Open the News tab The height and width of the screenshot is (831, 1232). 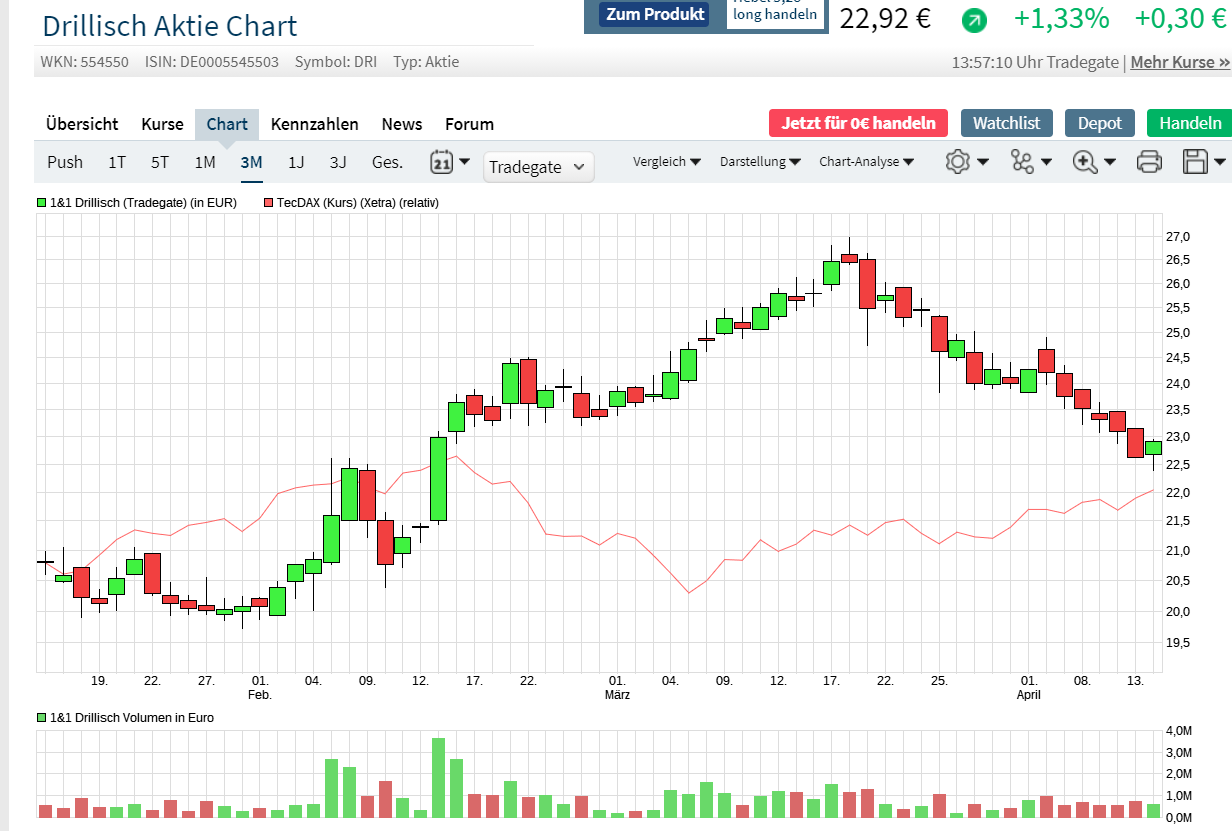click(402, 124)
